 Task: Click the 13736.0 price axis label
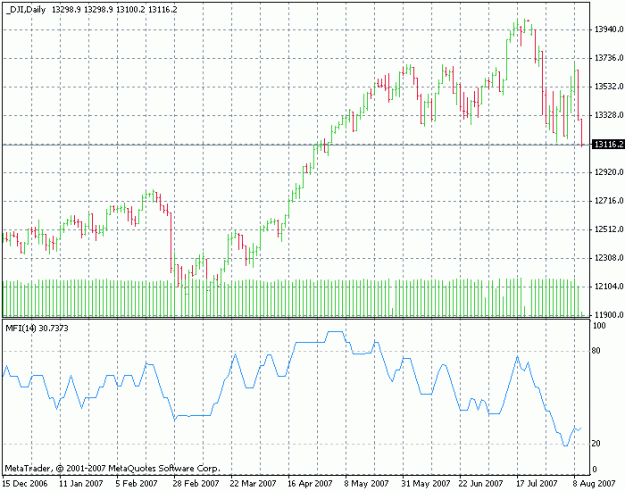pyautogui.click(x=609, y=58)
